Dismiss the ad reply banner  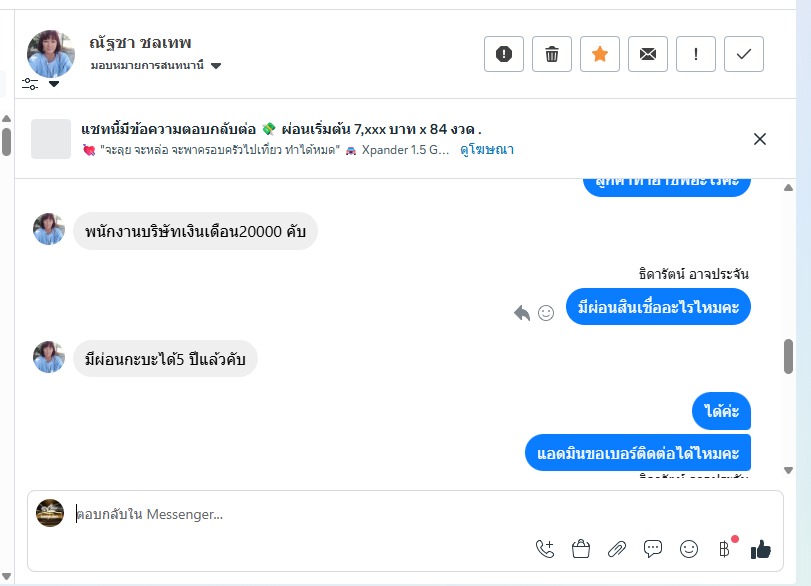tap(760, 139)
